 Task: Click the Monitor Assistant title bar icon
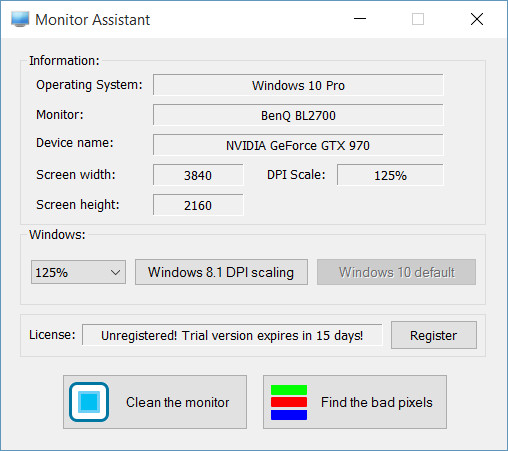click(x=20, y=19)
